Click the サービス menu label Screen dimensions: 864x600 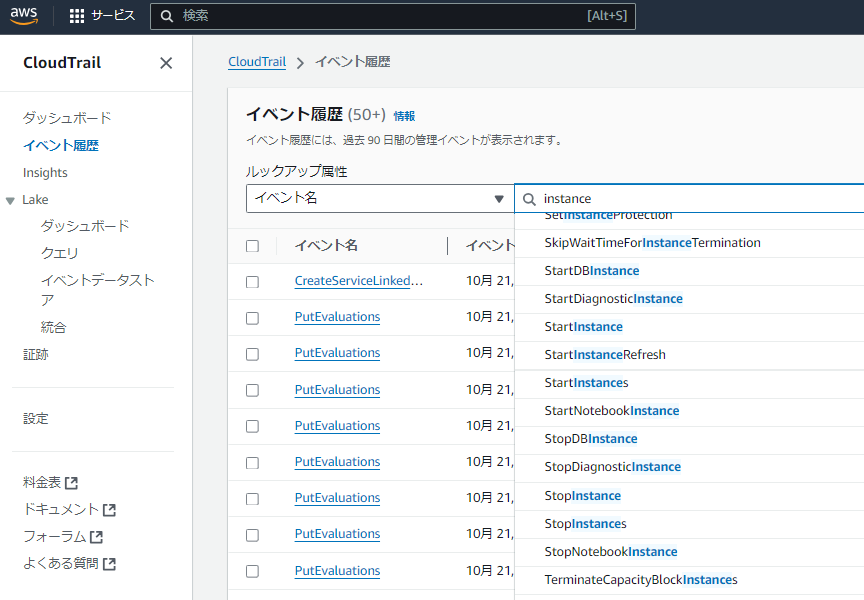tap(113, 15)
